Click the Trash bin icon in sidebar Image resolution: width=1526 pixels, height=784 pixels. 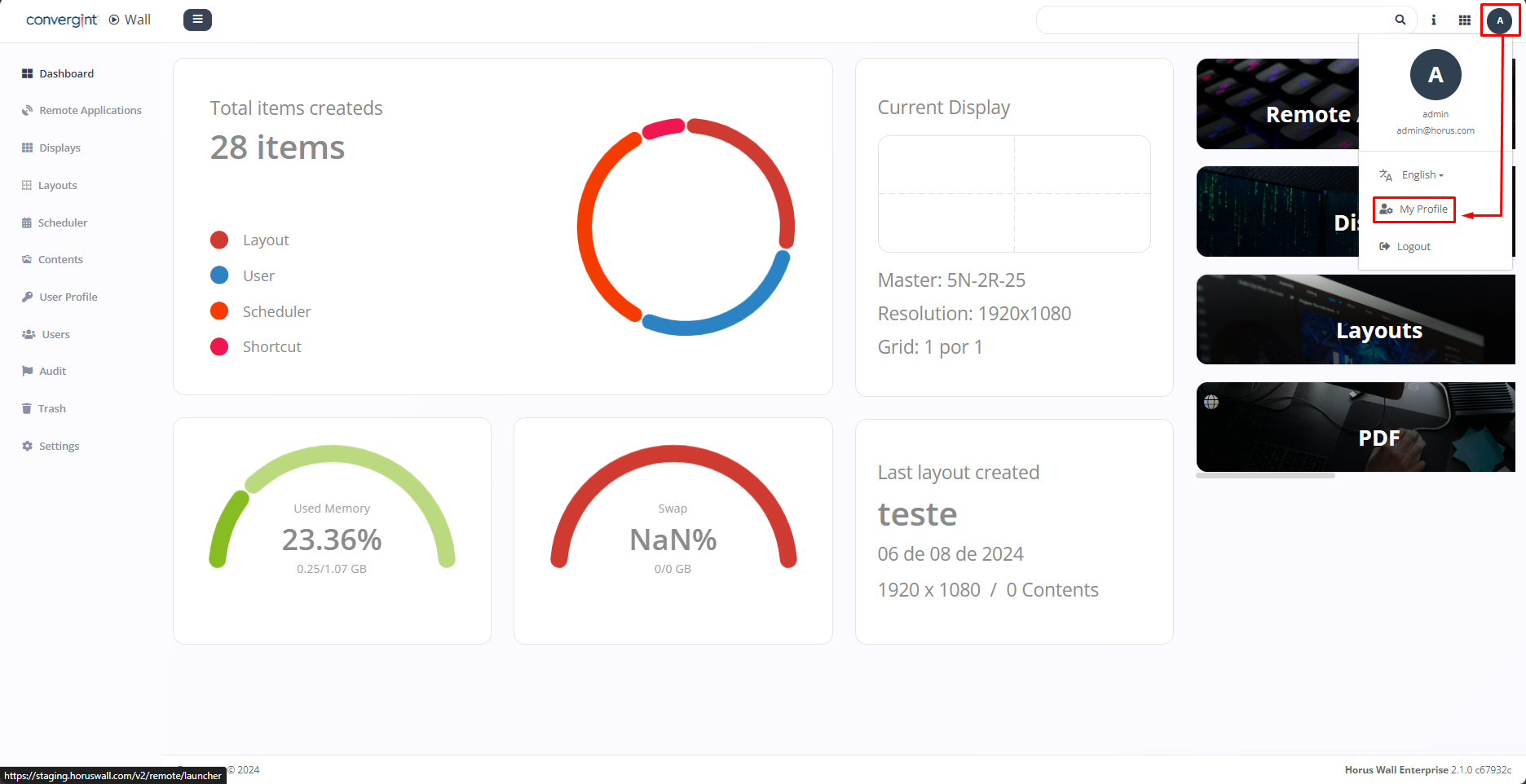click(27, 409)
